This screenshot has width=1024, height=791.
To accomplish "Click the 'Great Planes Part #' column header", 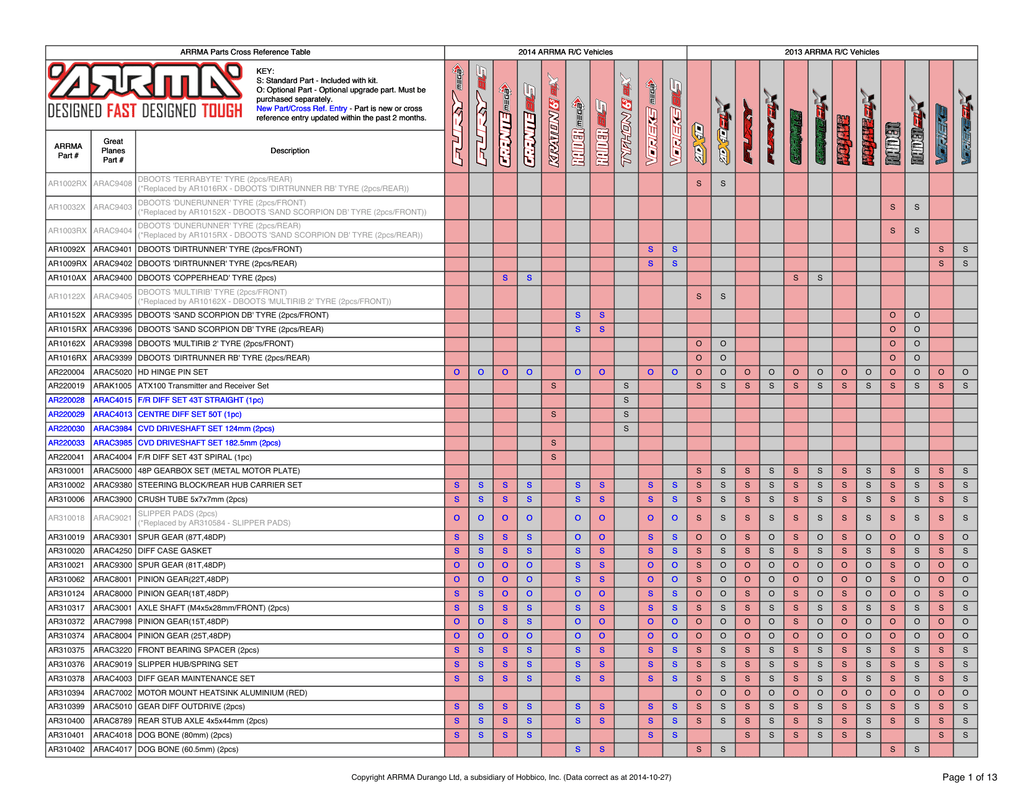I will point(113,151).
